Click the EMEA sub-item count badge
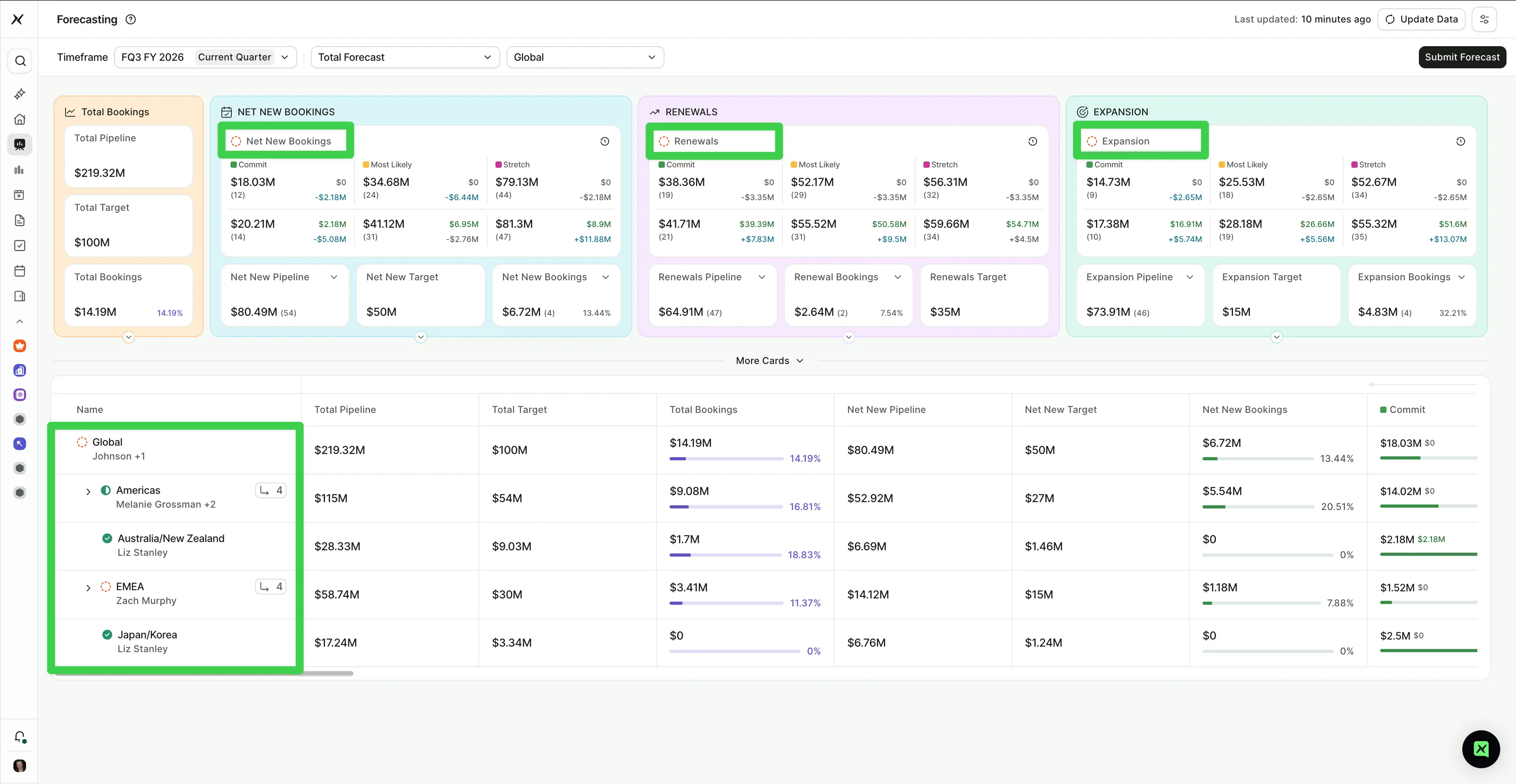Screen dimensions: 1516x784 tap(271, 587)
